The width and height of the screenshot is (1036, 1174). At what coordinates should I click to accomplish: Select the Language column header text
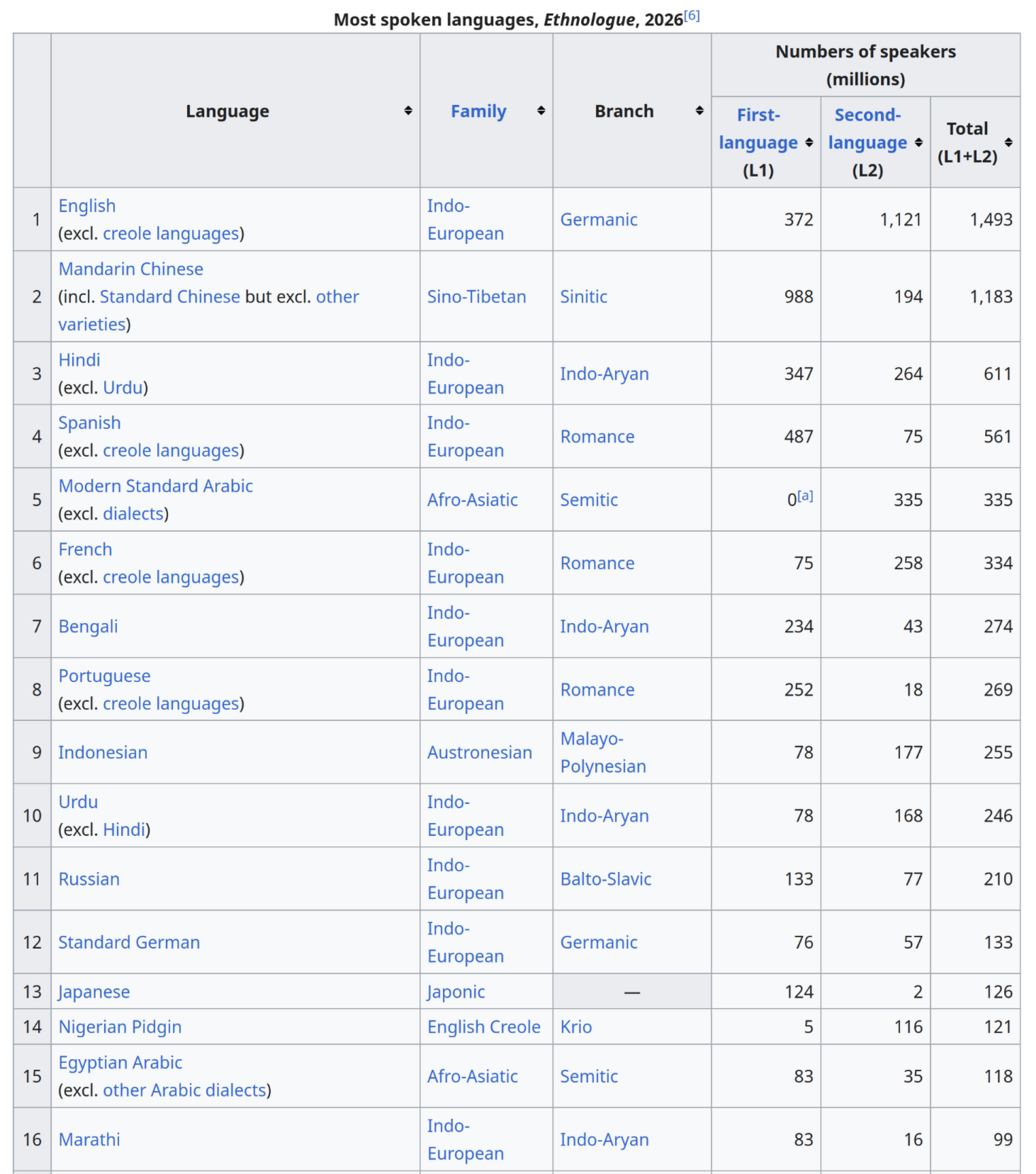click(227, 111)
